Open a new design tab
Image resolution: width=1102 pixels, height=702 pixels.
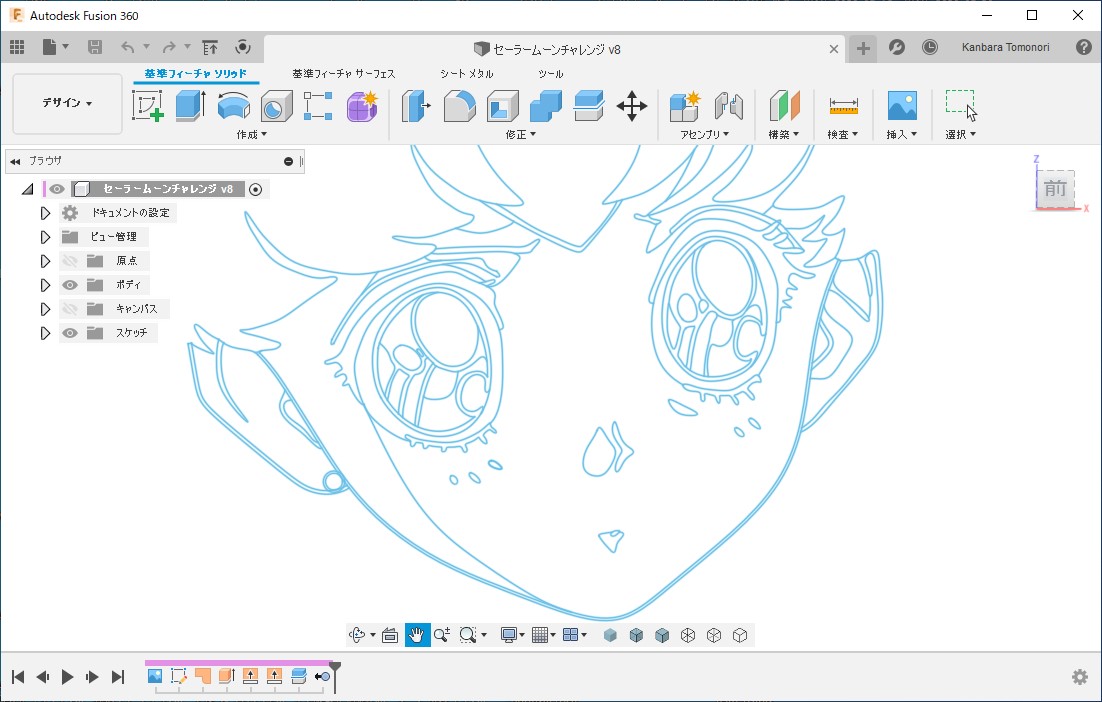click(x=863, y=48)
